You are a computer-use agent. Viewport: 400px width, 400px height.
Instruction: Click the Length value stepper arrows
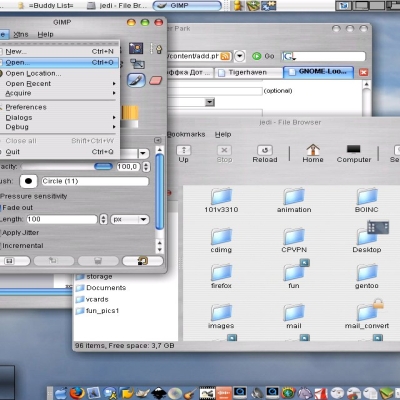103,219
